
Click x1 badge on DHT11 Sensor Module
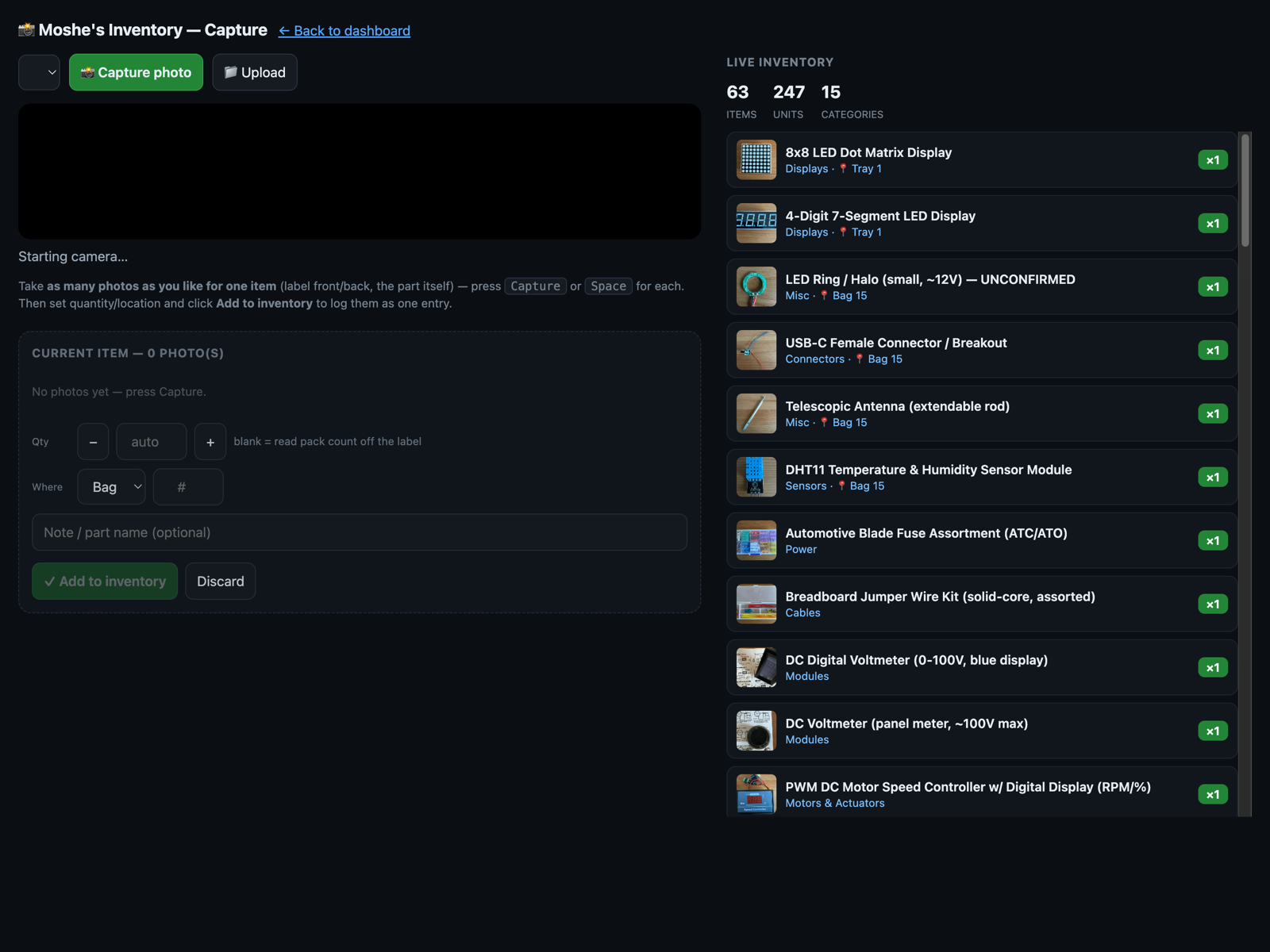coord(1213,478)
